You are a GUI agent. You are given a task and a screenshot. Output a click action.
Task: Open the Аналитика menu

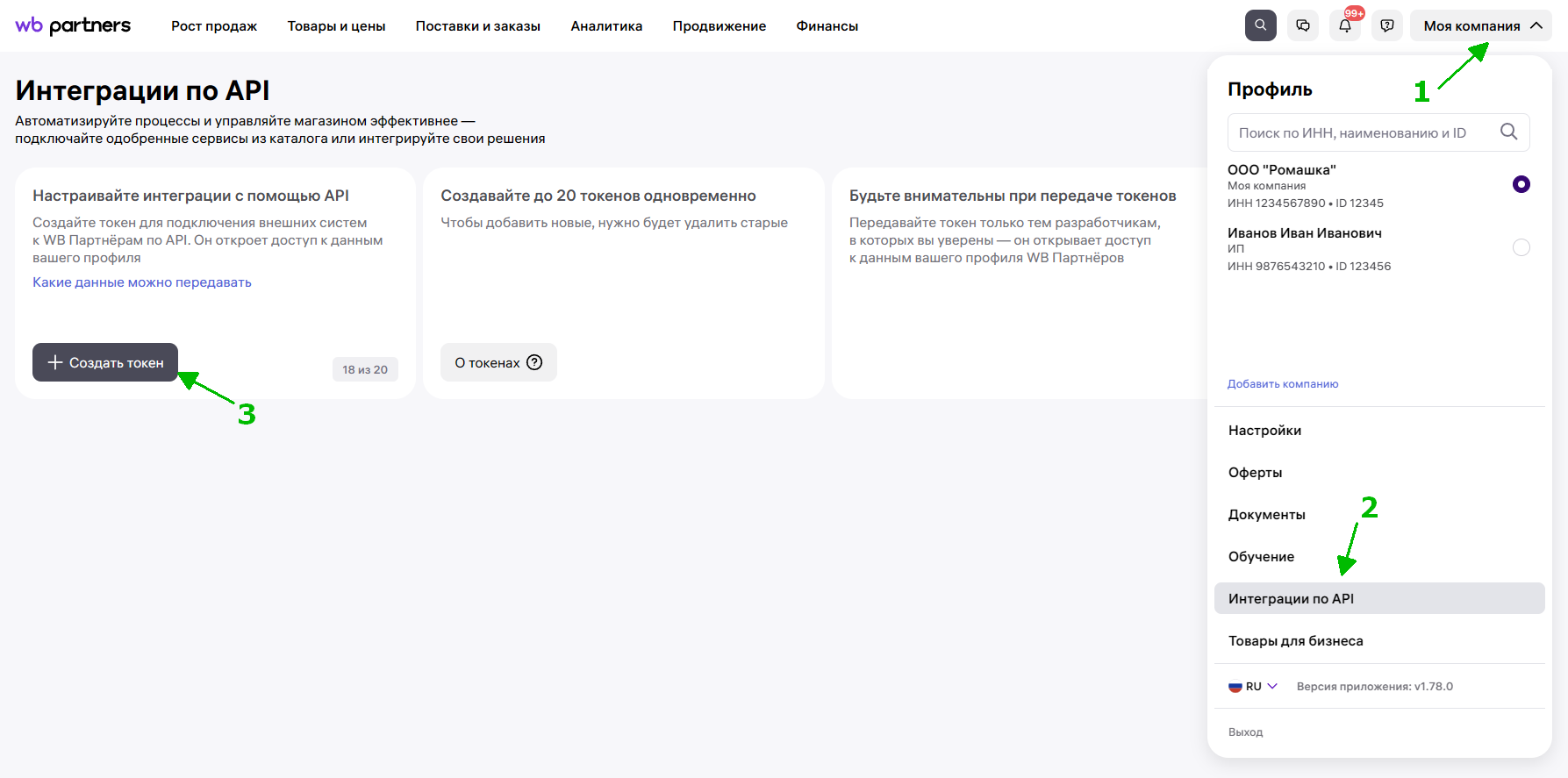[606, 26]
